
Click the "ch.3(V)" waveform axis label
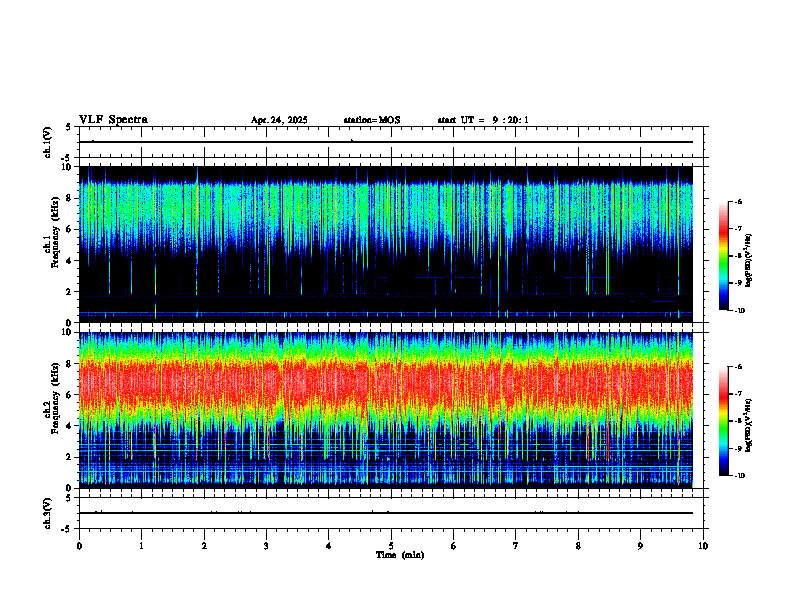point(48,513)
